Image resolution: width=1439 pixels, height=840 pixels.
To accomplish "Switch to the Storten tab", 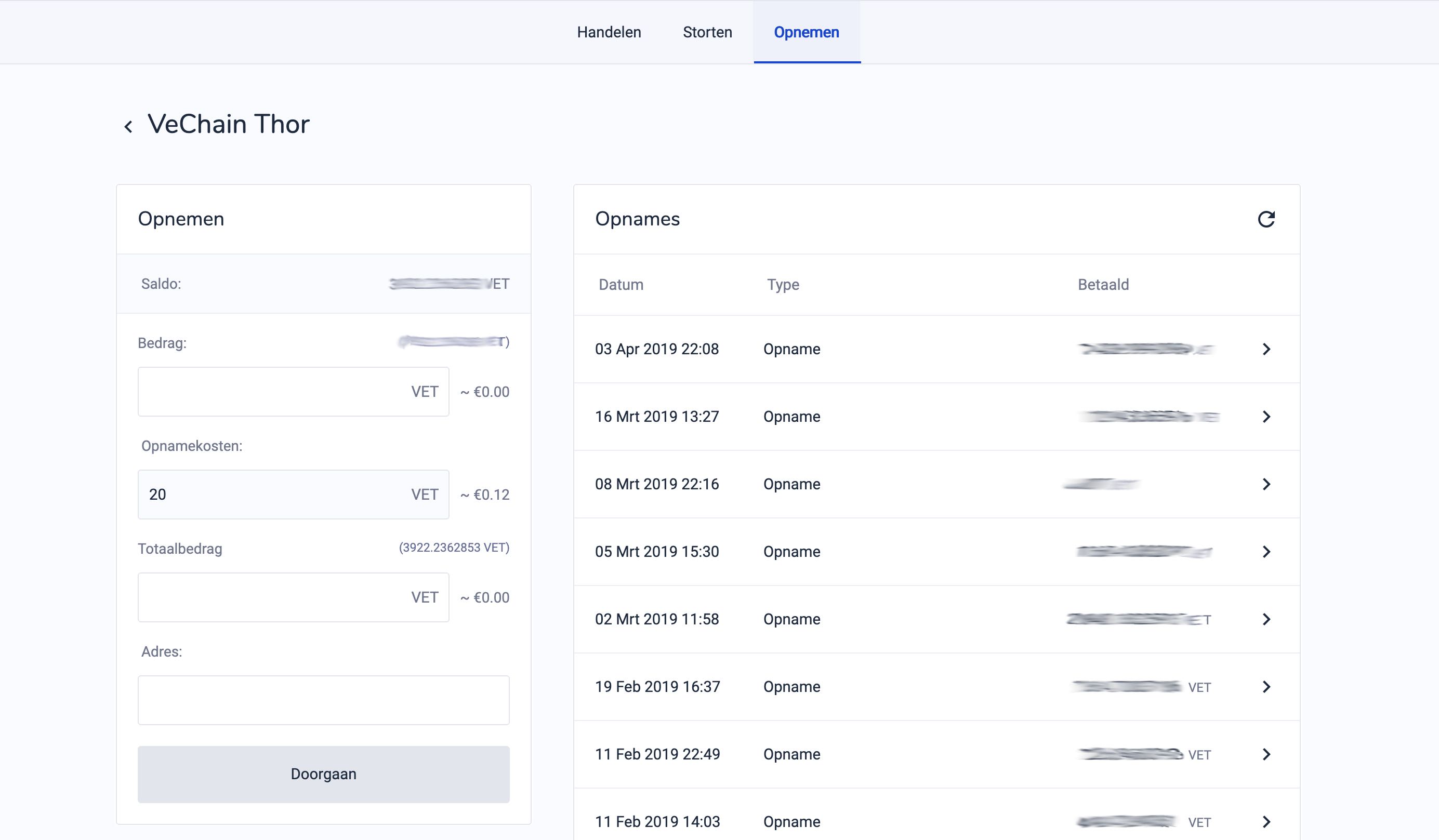I will pyautogui.click(x=707, y=32).
